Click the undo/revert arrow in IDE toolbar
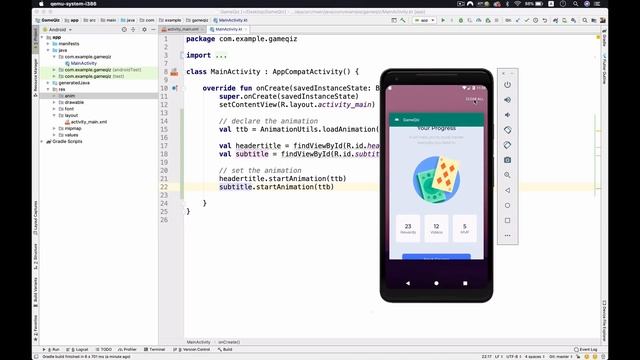The height and width of the screenshot is (360, 640). pyautogui.click(x=544, y=20)
